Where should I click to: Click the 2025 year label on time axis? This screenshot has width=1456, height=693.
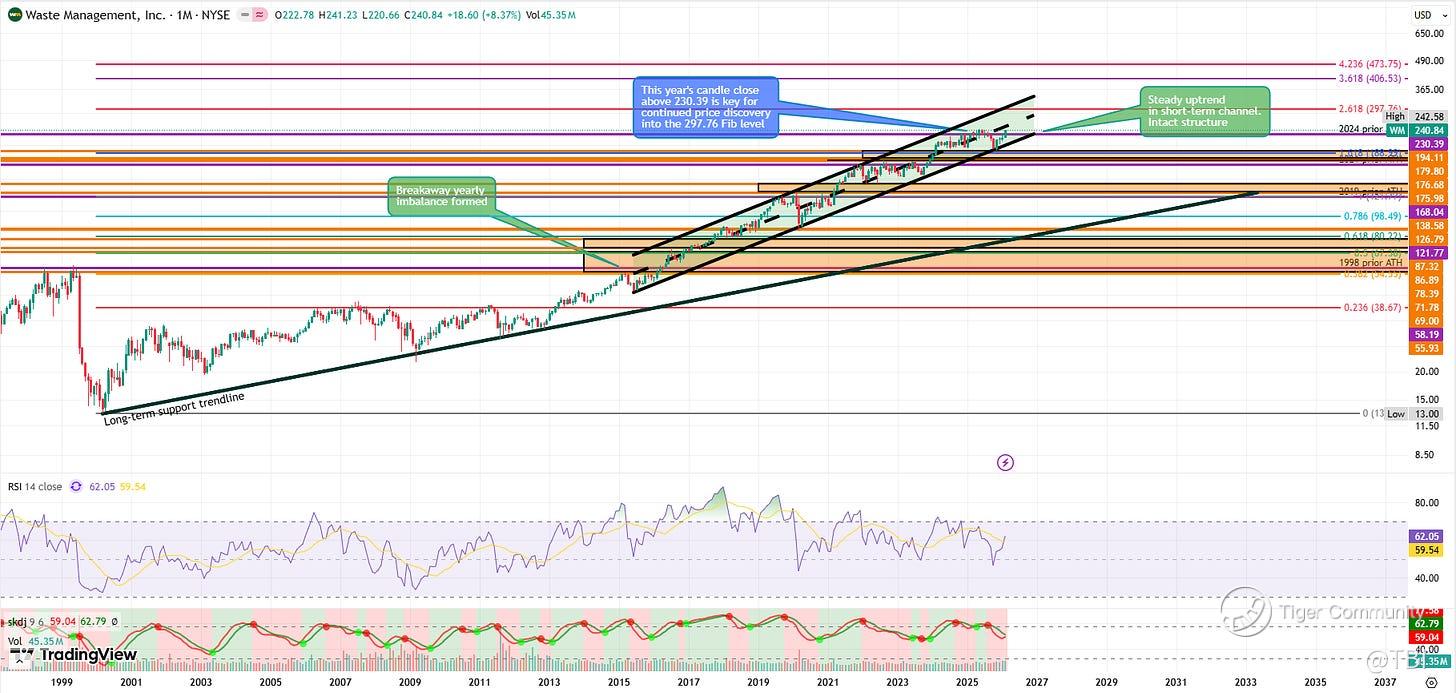click(x=966, y=682)
